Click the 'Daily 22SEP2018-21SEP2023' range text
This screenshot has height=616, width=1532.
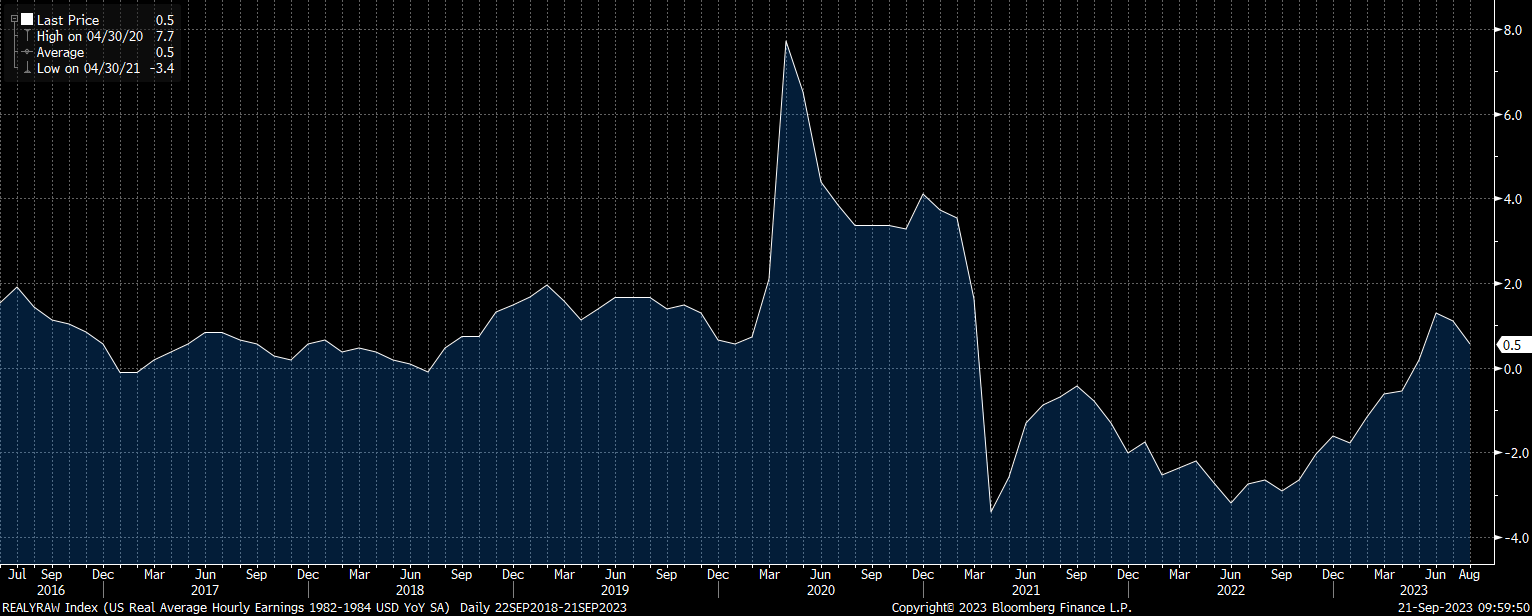pos(542,608)
